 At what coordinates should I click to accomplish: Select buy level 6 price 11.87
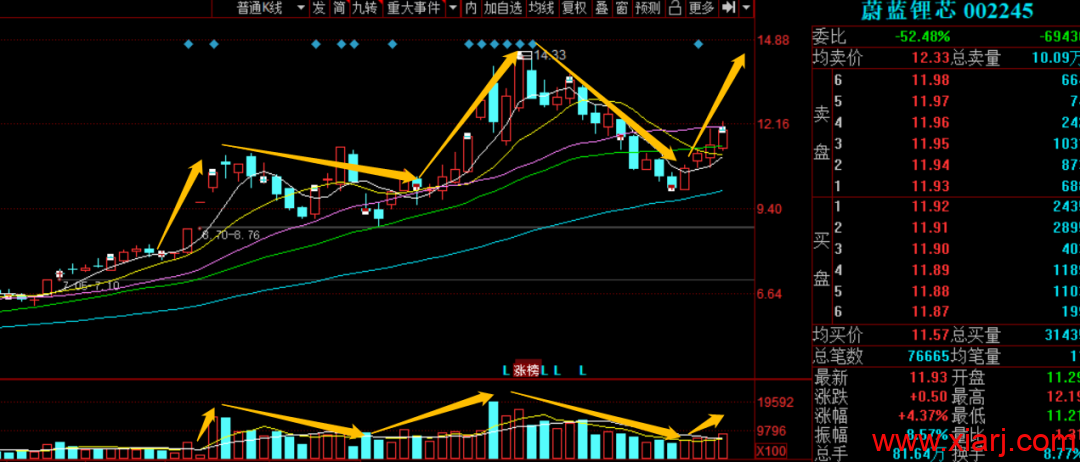pos(930,312)
